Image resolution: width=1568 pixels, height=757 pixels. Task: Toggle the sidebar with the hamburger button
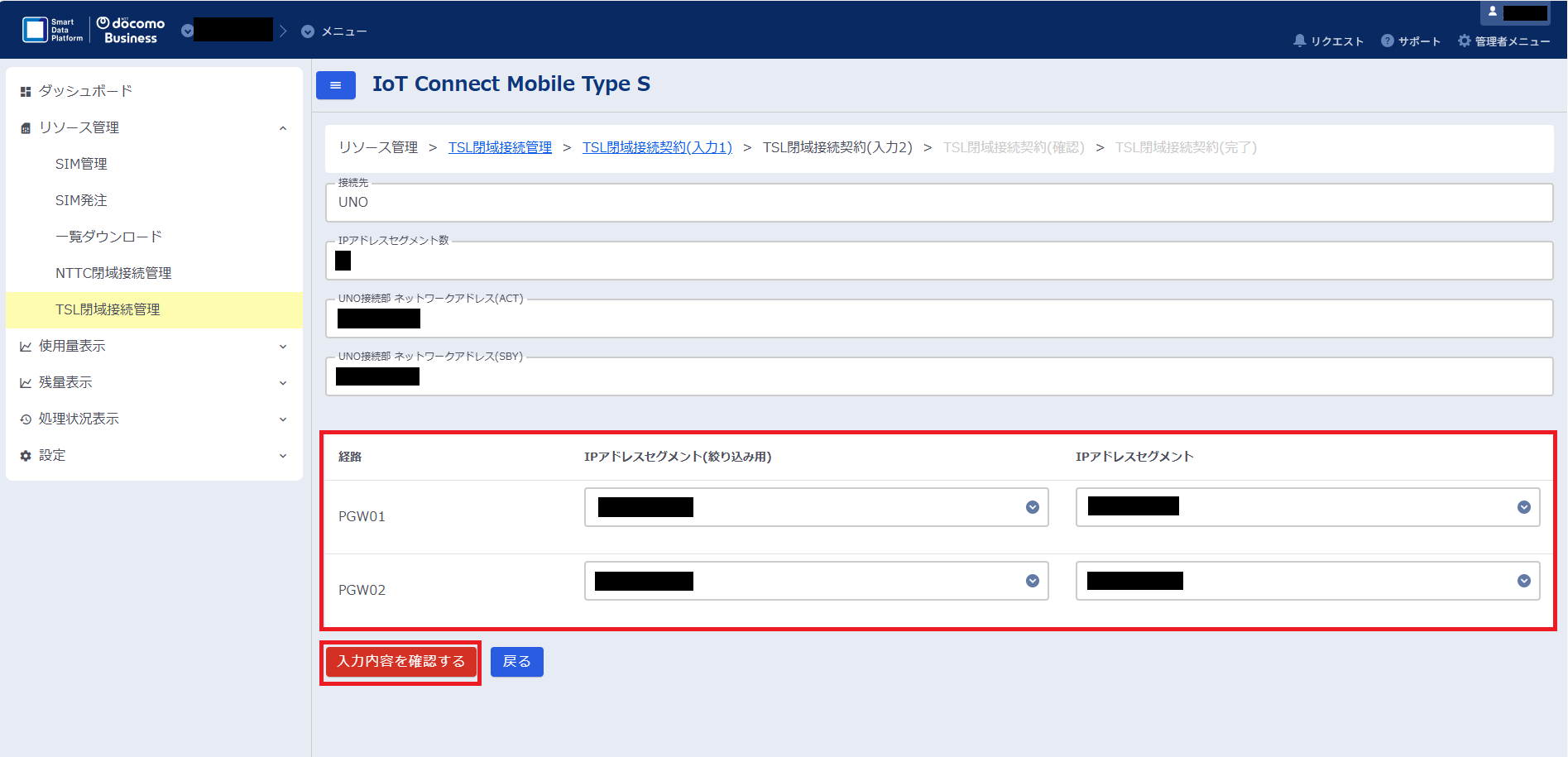(x=336, y=85)
